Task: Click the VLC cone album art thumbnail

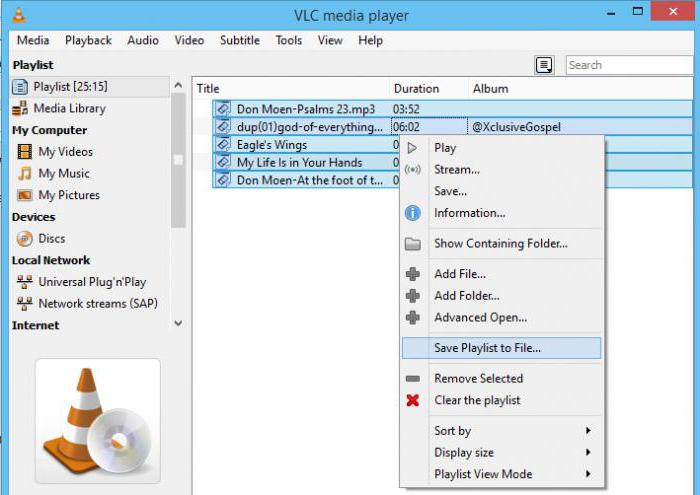Action: (x=98, y=420)
